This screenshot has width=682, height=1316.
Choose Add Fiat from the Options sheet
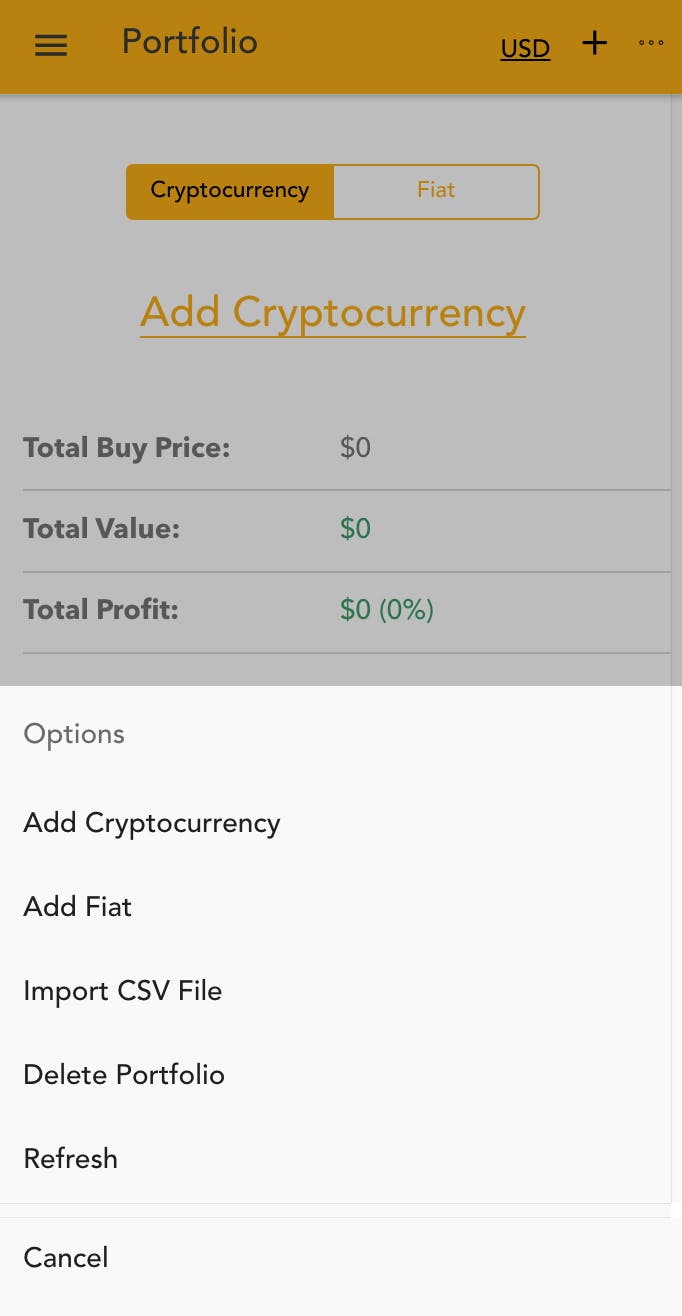[x=77, y=907]
